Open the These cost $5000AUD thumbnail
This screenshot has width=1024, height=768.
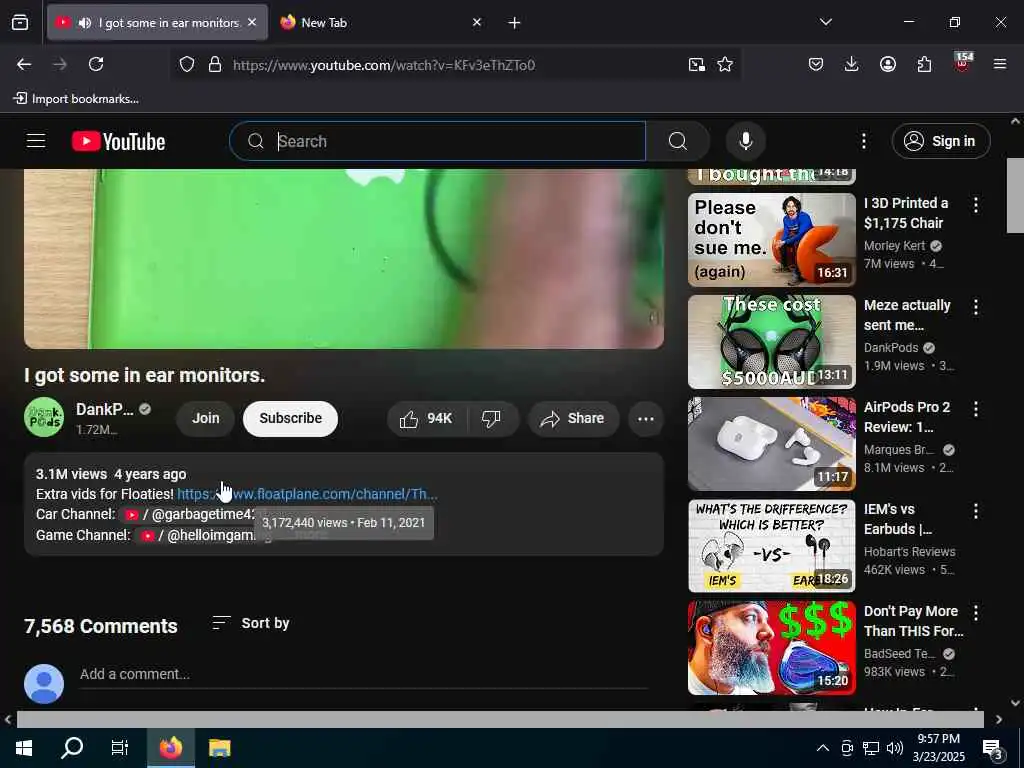pyautogui.click(x=771, y=342)
